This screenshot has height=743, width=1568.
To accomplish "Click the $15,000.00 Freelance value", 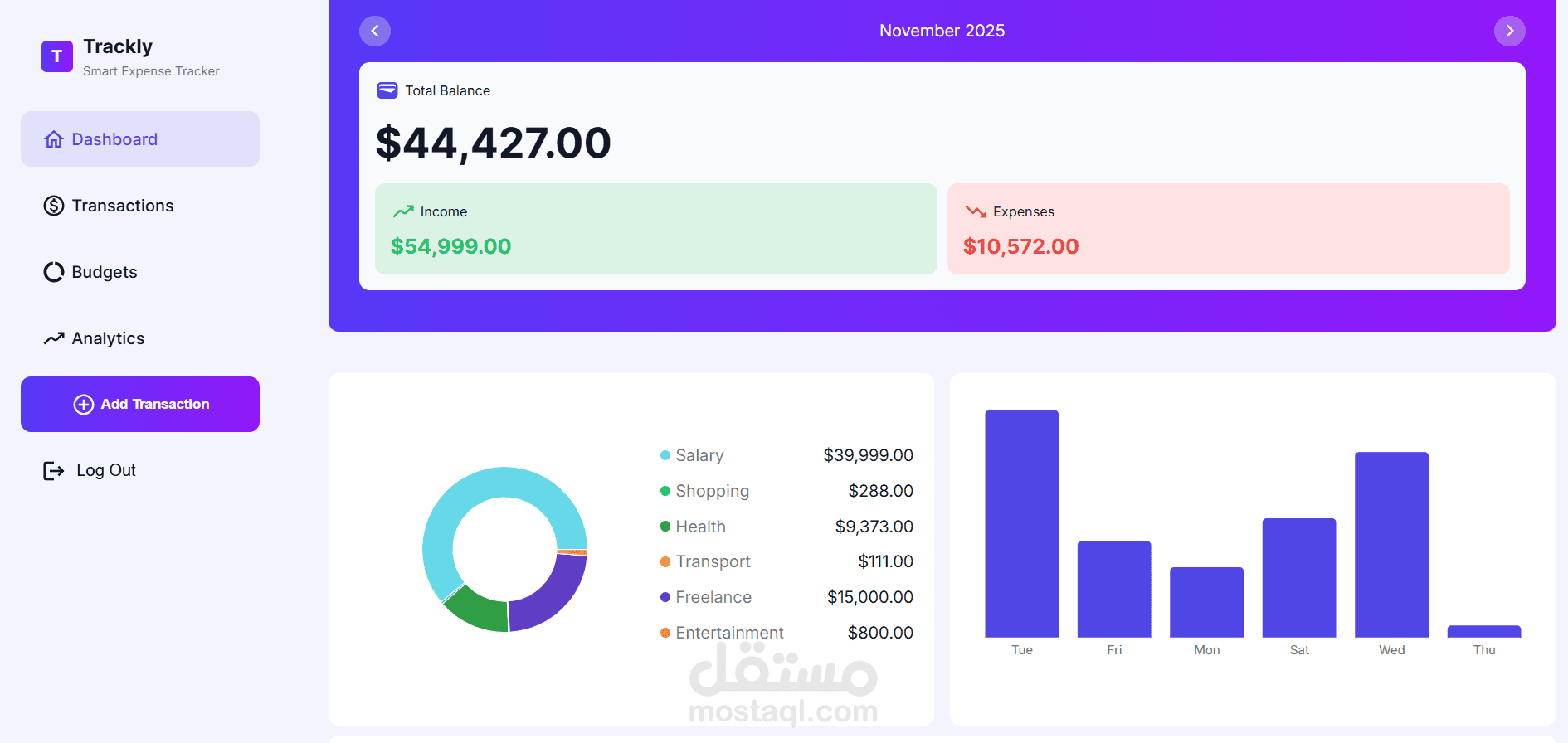I will [870, 597].
